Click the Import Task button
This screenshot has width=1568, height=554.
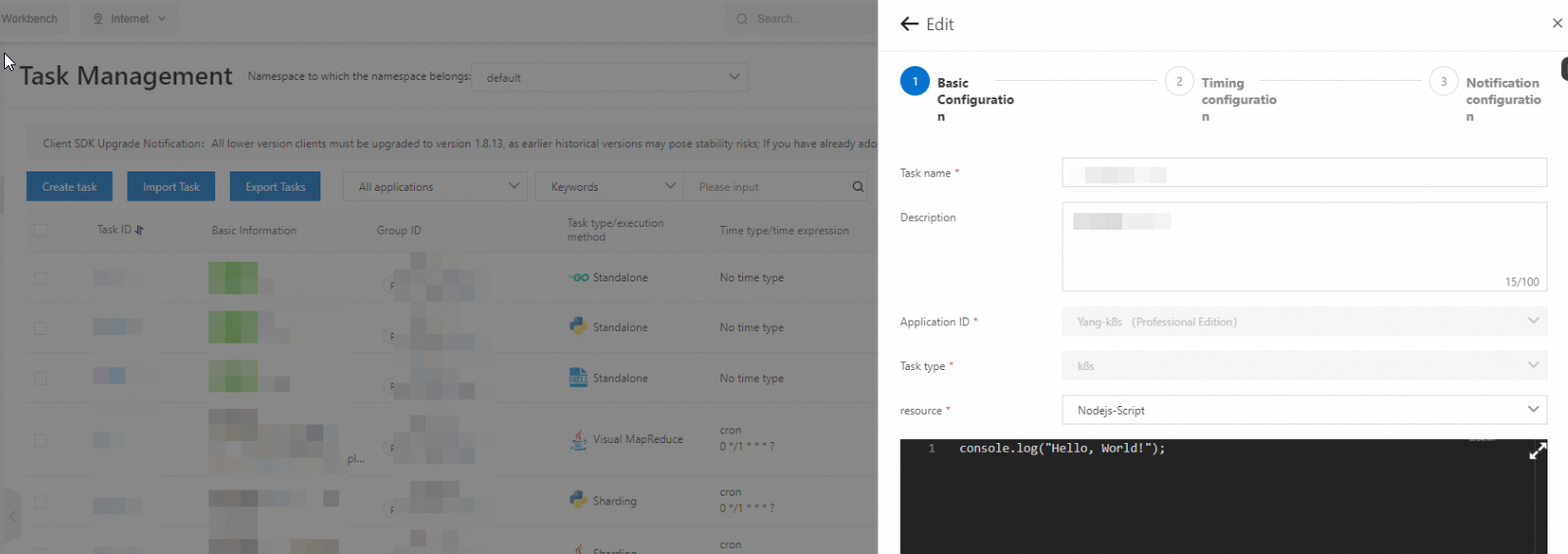click(171, 187)
